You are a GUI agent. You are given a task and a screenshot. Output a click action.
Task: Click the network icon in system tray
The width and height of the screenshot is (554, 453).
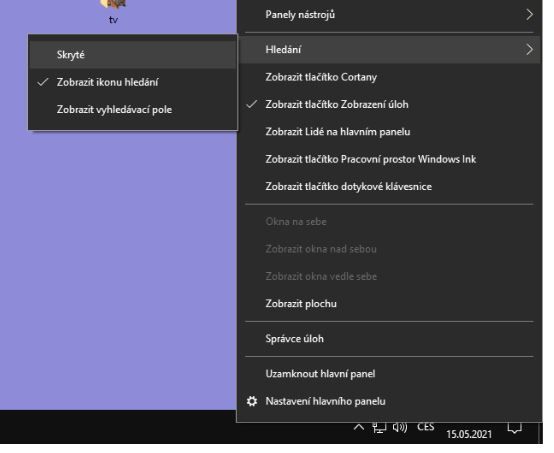379,428
